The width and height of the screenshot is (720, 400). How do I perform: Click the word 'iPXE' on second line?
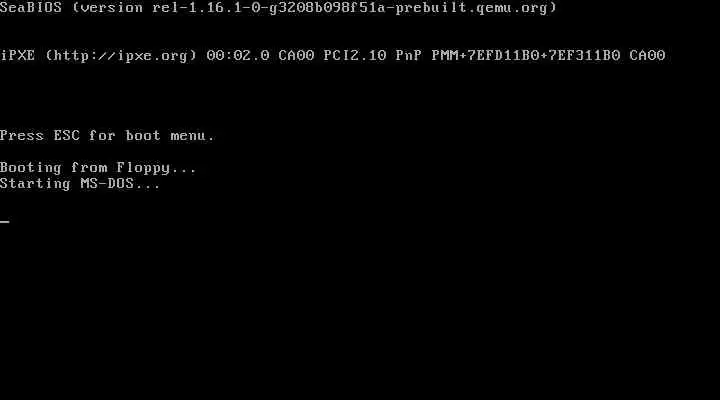pyautogui.click(x=17, y=56)
